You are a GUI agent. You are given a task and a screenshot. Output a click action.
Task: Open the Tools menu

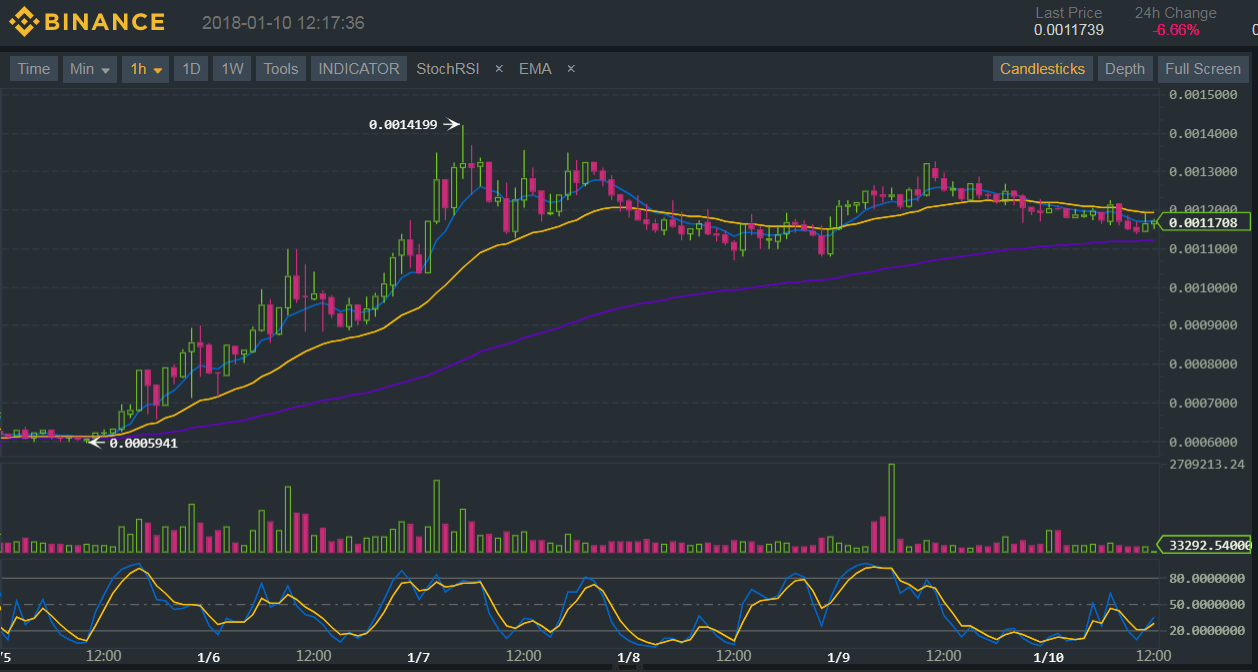[281, 69]
